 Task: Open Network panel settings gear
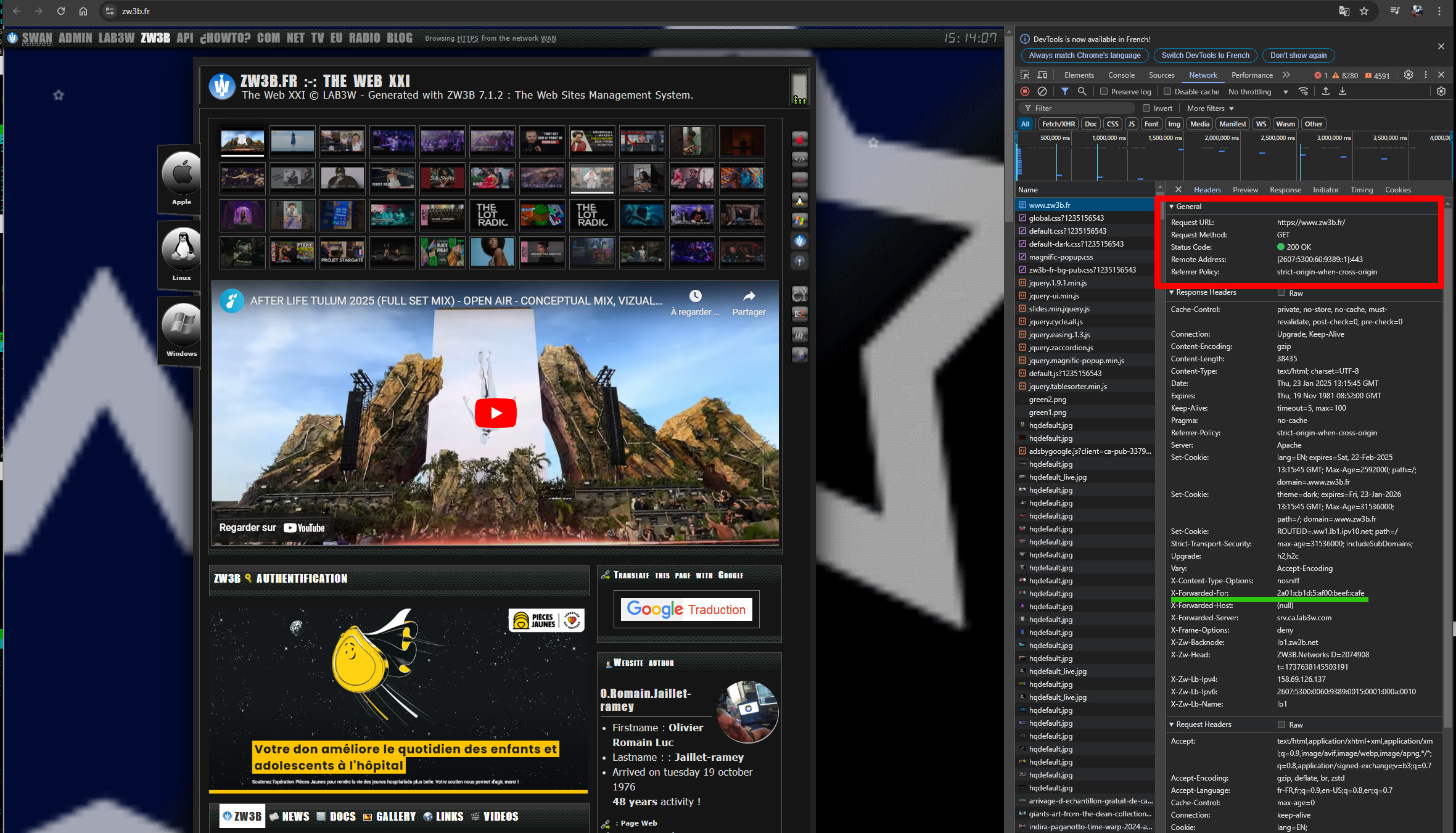(1441, 91)
